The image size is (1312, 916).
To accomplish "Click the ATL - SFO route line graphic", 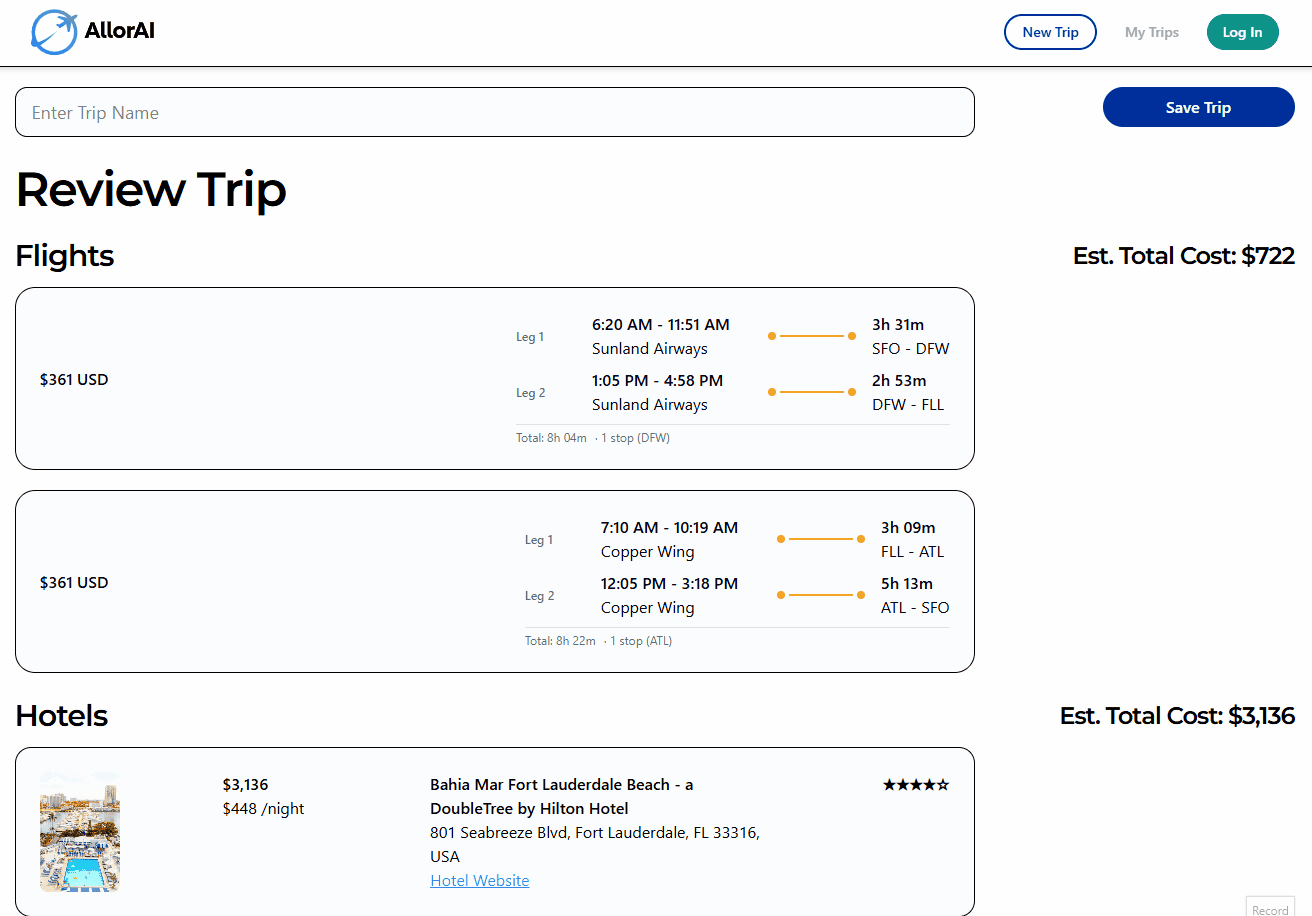I will click(821, 595).
